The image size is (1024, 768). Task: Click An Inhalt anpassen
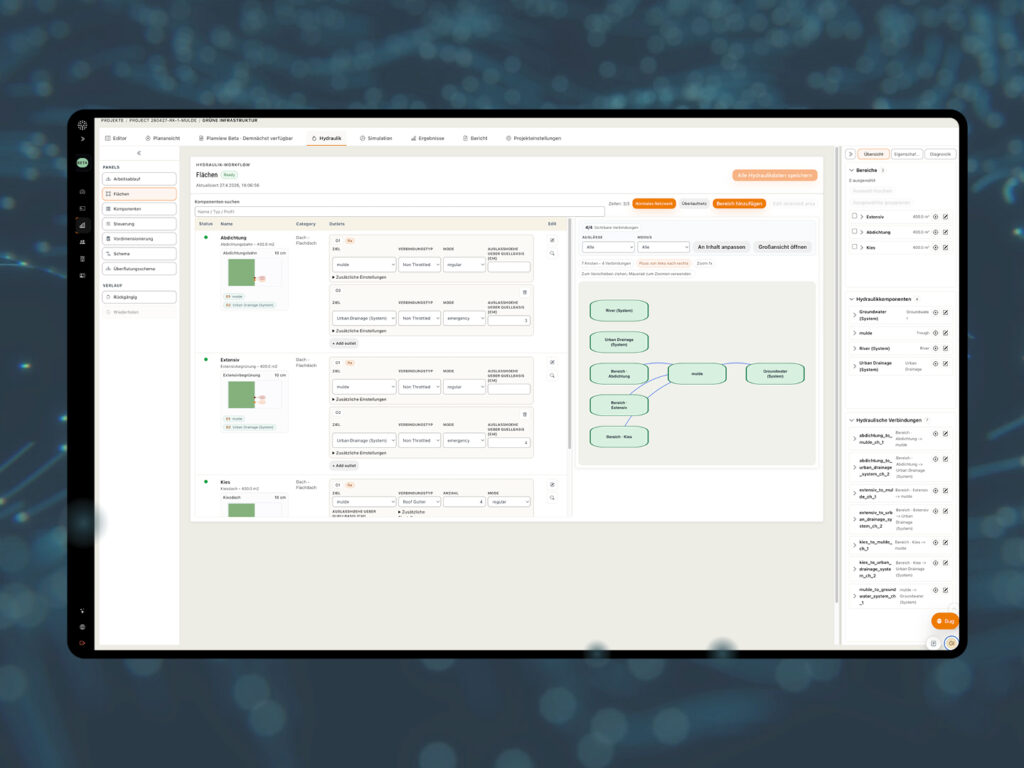tap(721, 247)
